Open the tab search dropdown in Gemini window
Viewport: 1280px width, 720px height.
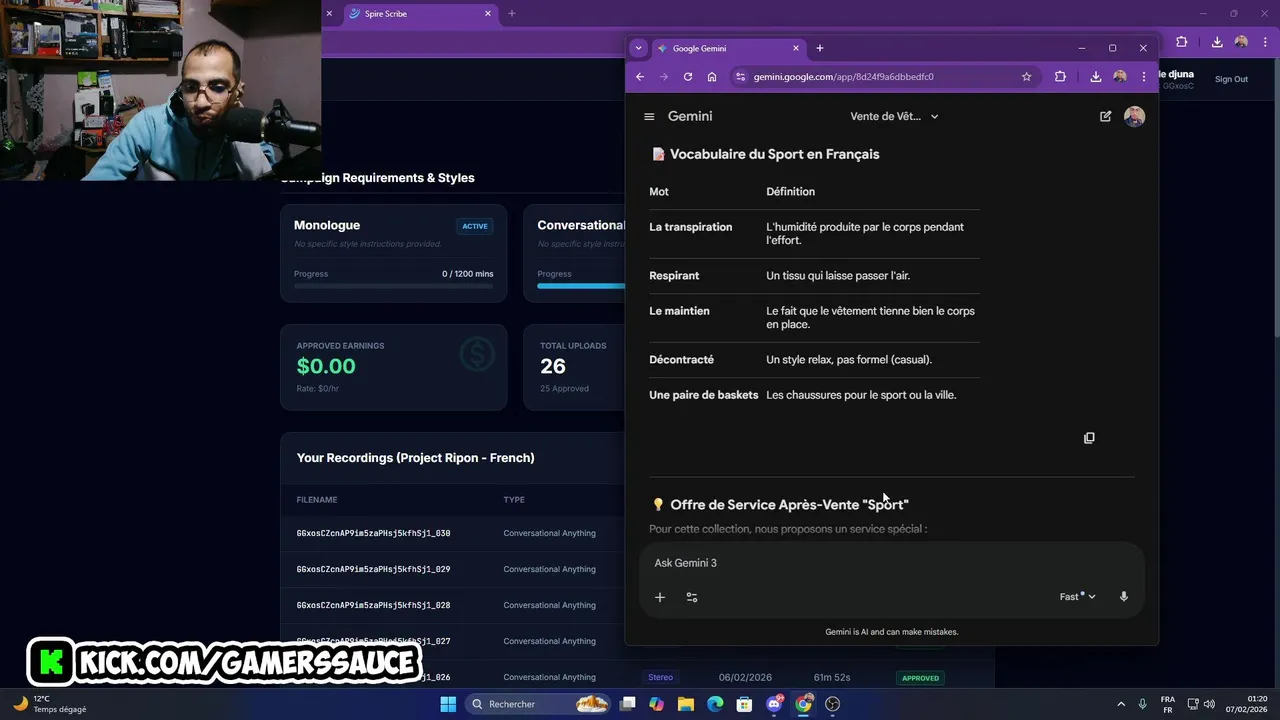tap(639, 48)
